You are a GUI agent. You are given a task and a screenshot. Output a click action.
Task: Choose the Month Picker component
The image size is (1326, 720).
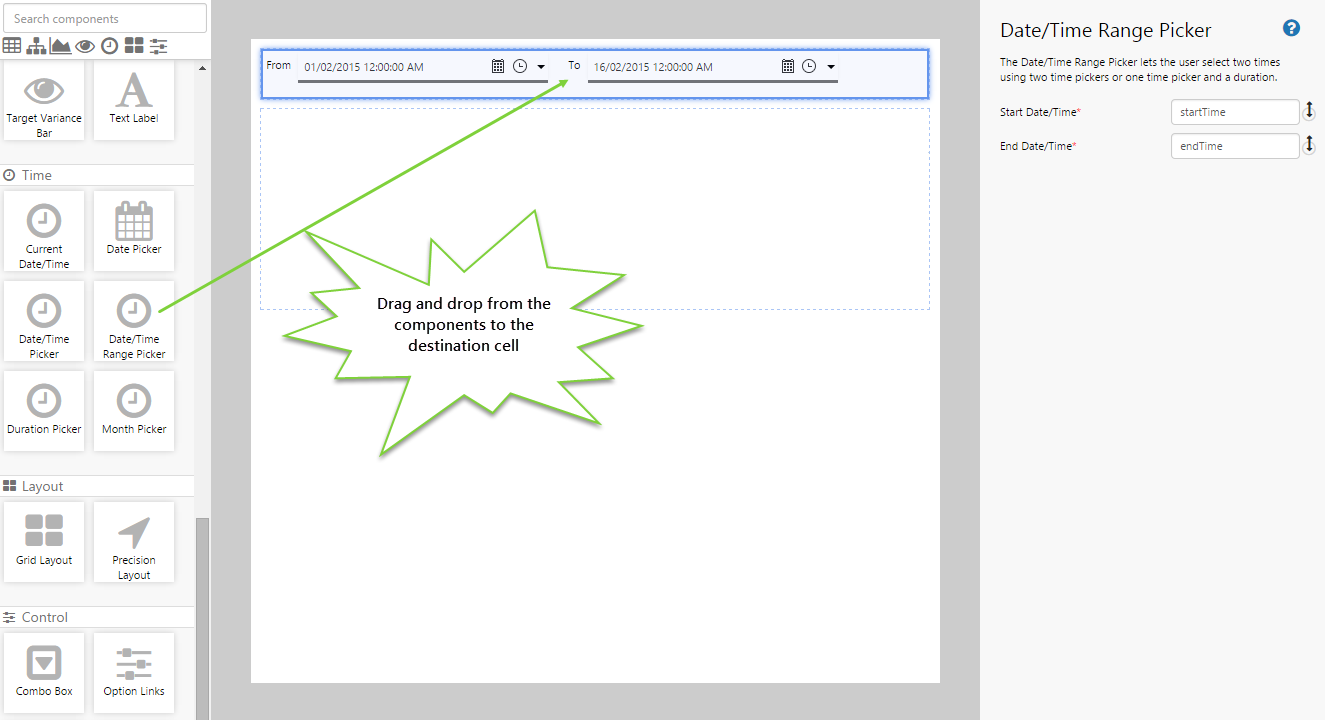tap(134, 410)
